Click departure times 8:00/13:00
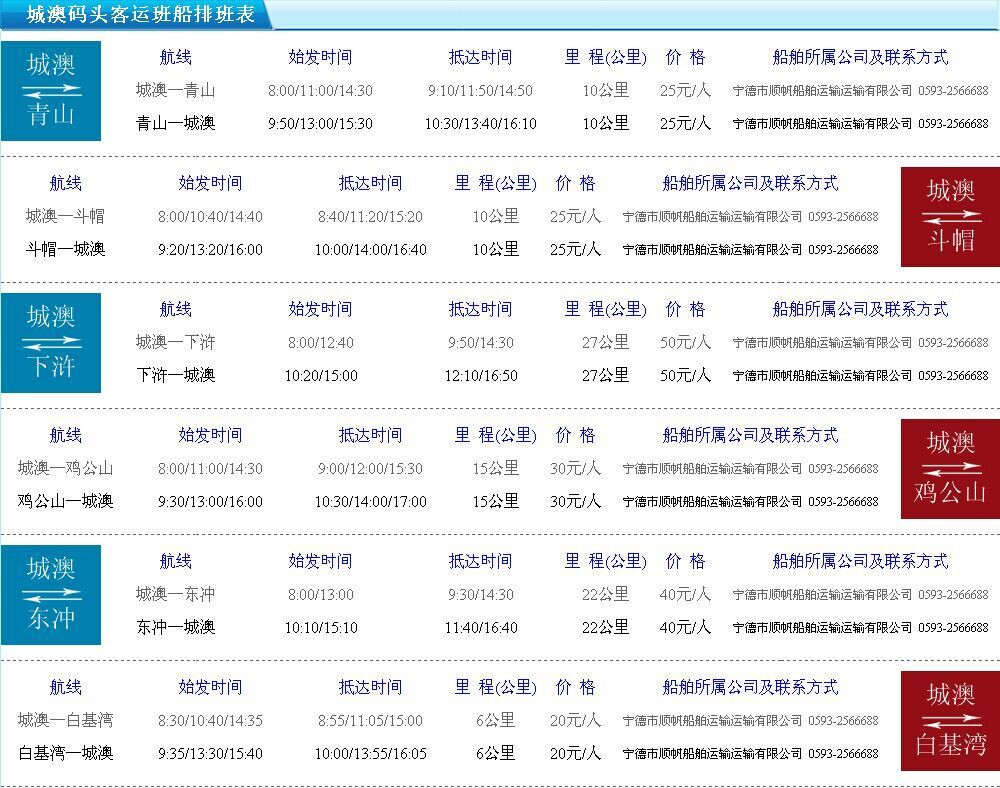Screen dimensions: 1000x788 click(320, 594)
